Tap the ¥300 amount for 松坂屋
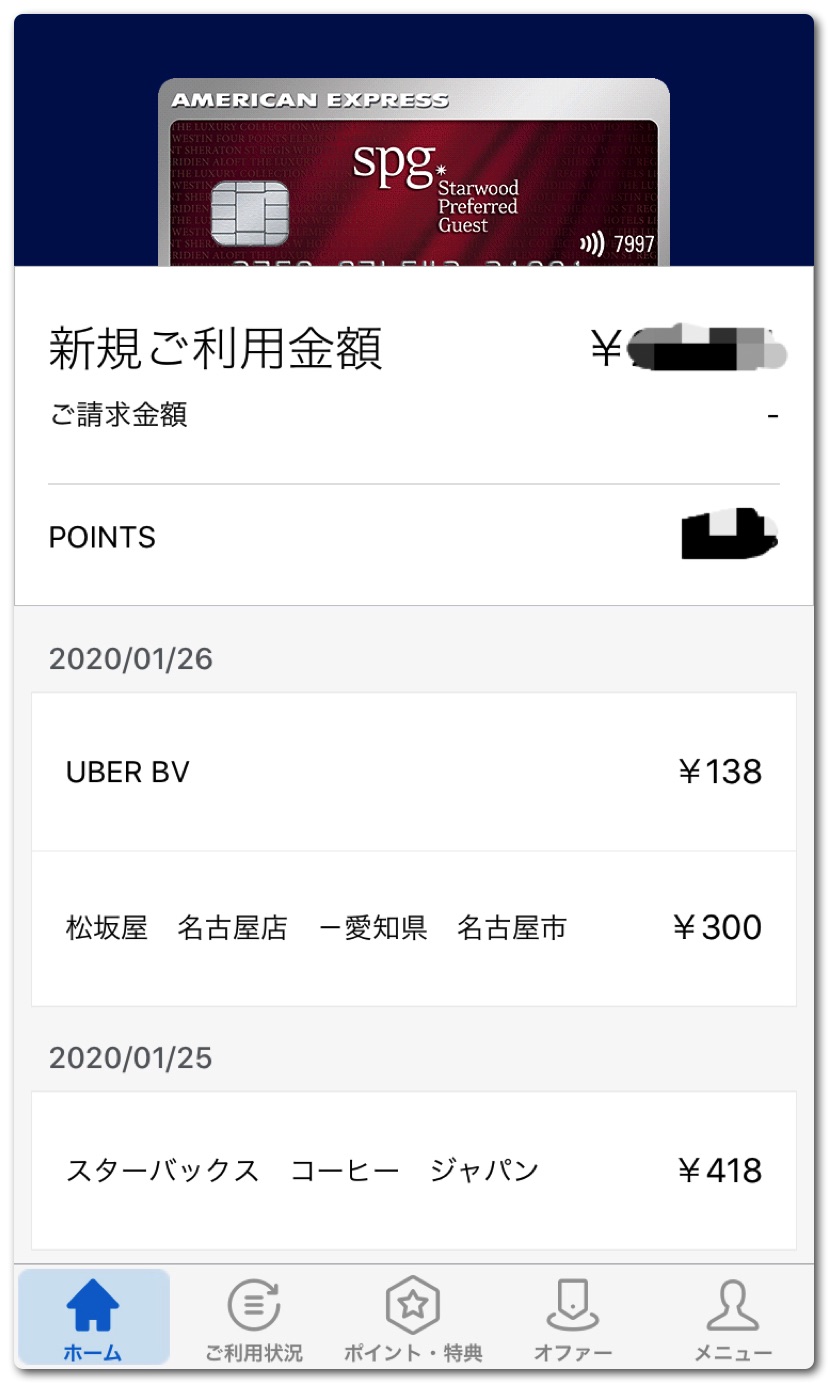 tap(718, 928)
